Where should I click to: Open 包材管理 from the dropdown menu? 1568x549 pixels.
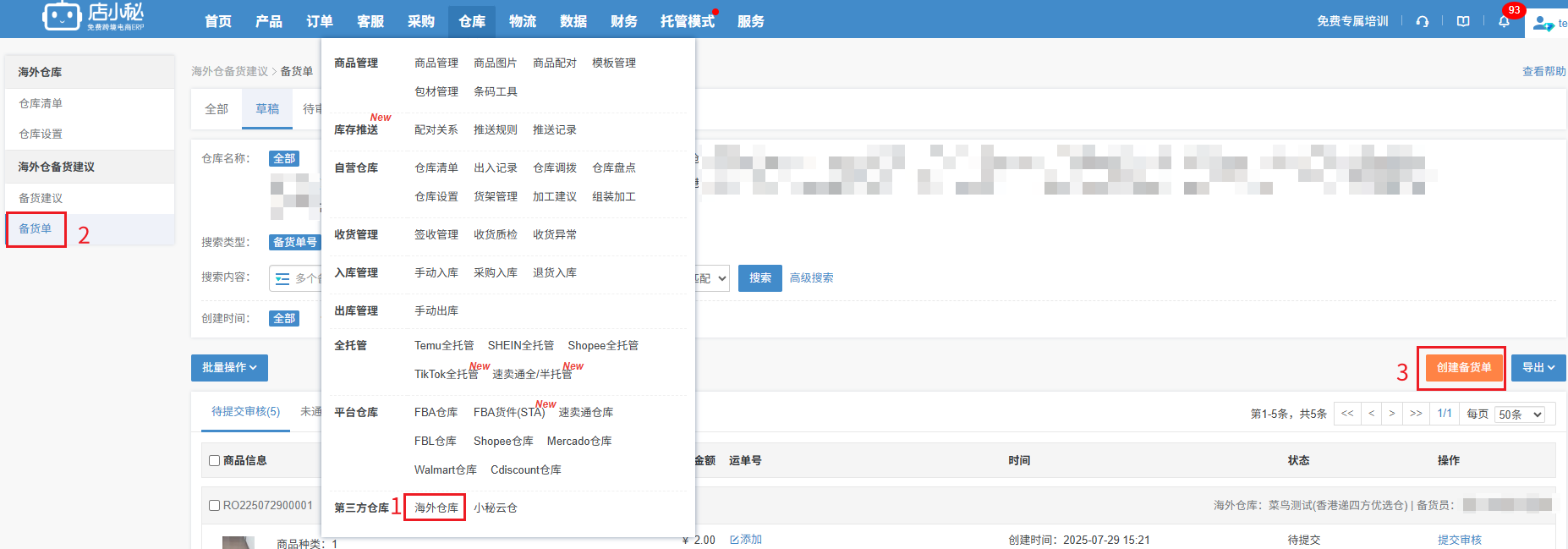pos(436,91)
